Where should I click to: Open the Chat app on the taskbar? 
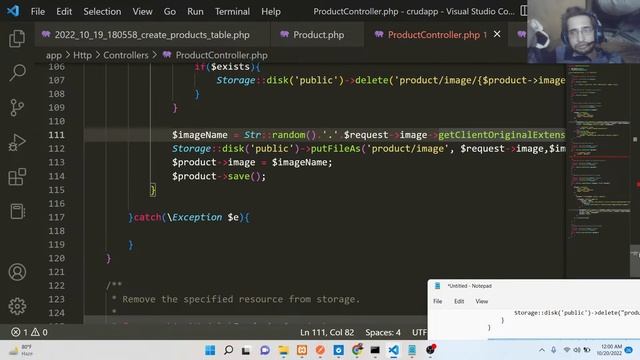pyautogui.click(x=265, y=350)
